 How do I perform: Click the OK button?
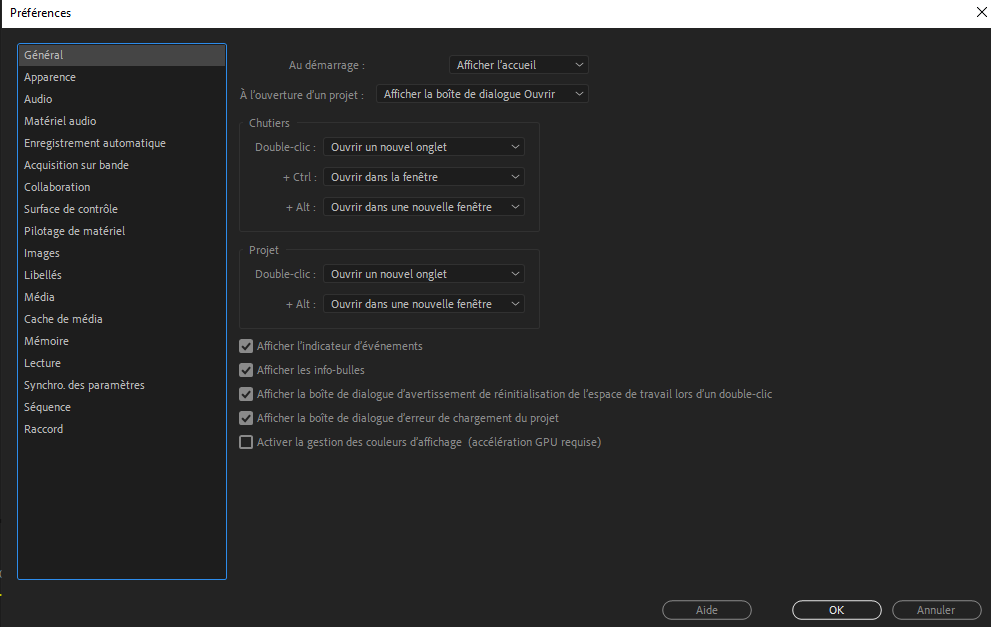836,610
